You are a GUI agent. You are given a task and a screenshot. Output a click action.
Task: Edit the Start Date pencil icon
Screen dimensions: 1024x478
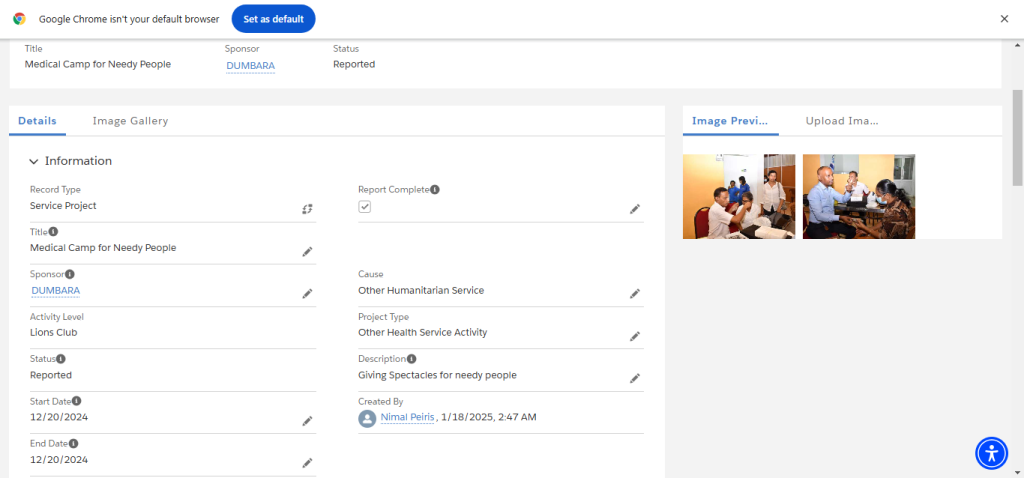pyautogui.click(x=308, y=421)
